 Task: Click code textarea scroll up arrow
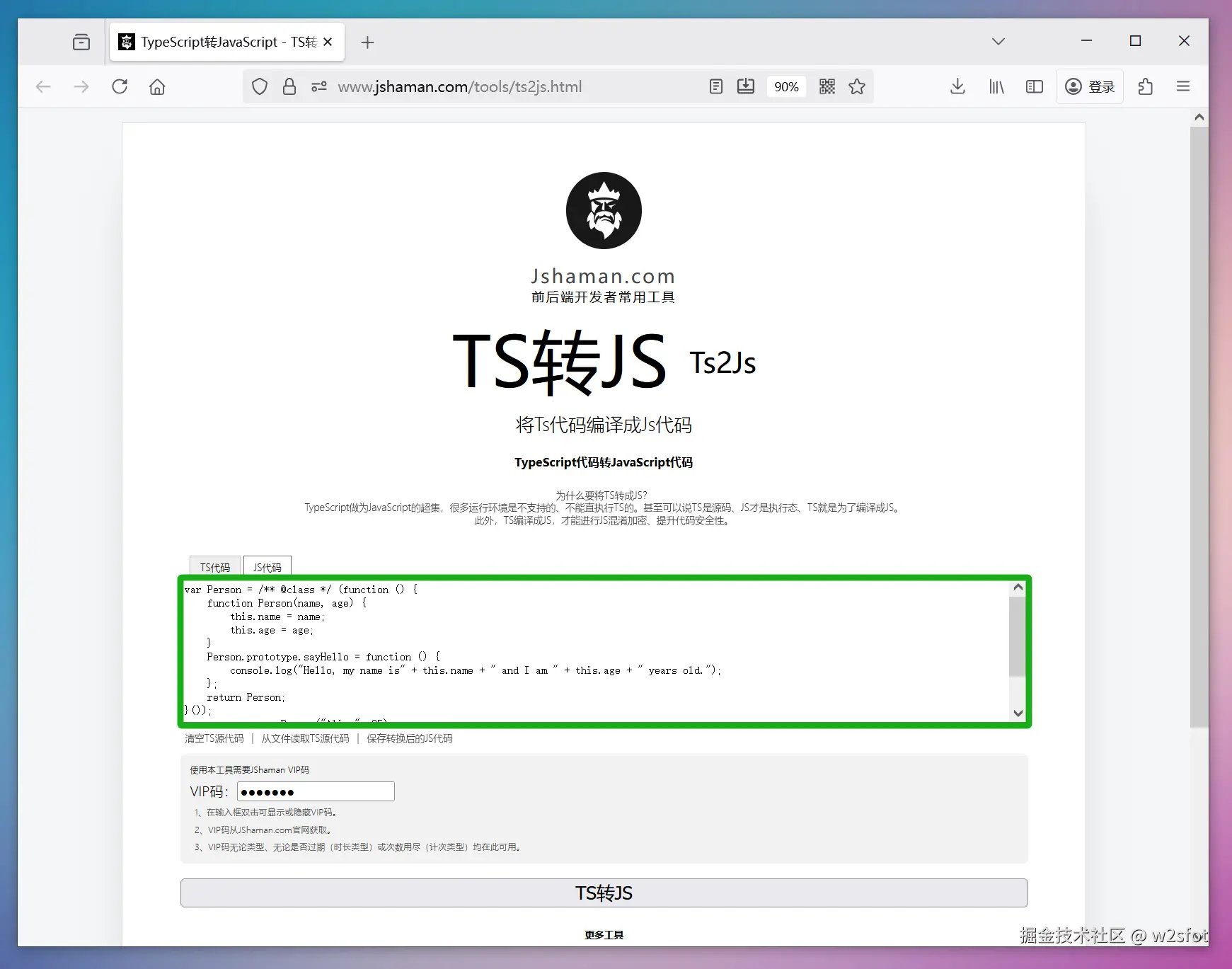click(x=1018, y=587)
